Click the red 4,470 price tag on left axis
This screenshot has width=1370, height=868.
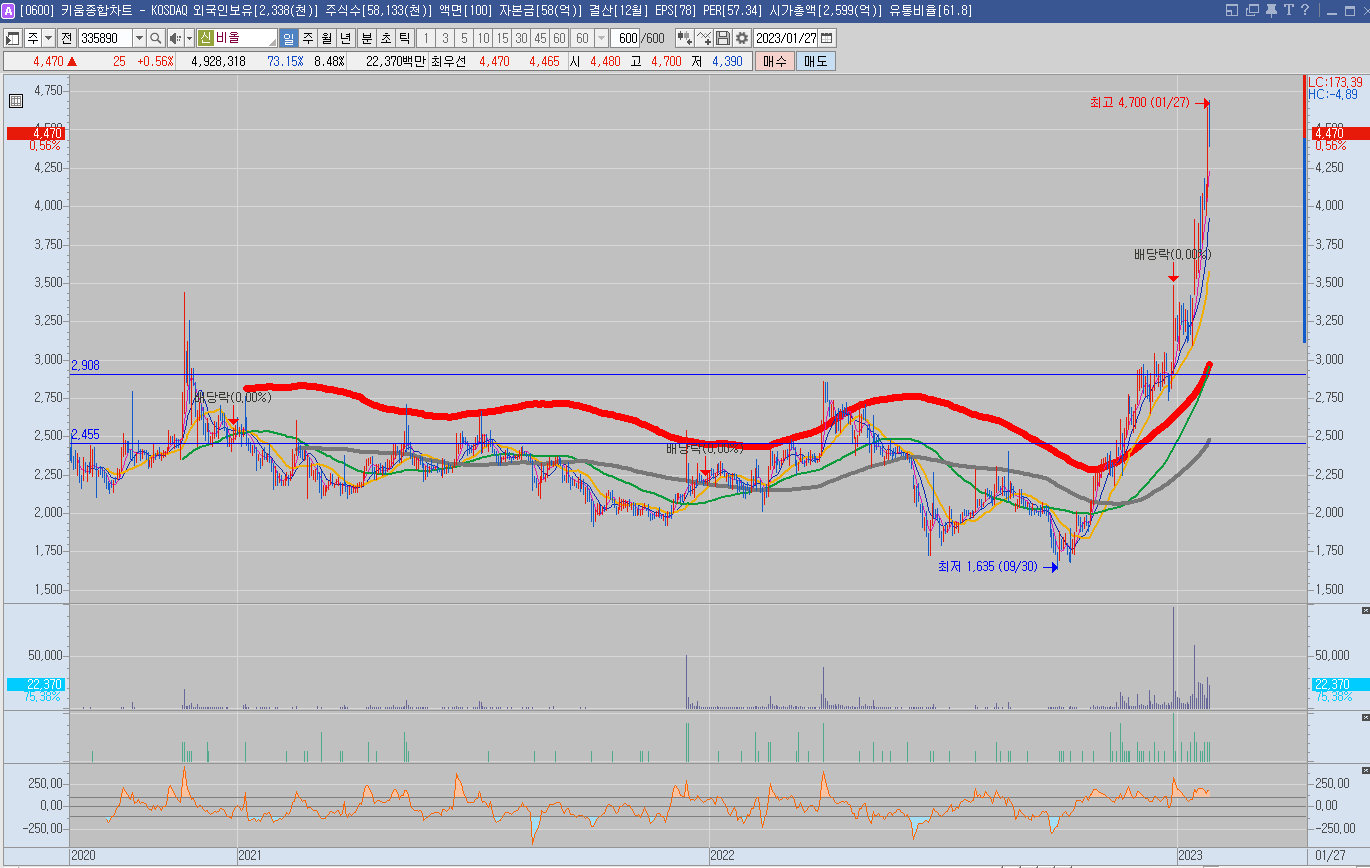click(x=35, y=133)
